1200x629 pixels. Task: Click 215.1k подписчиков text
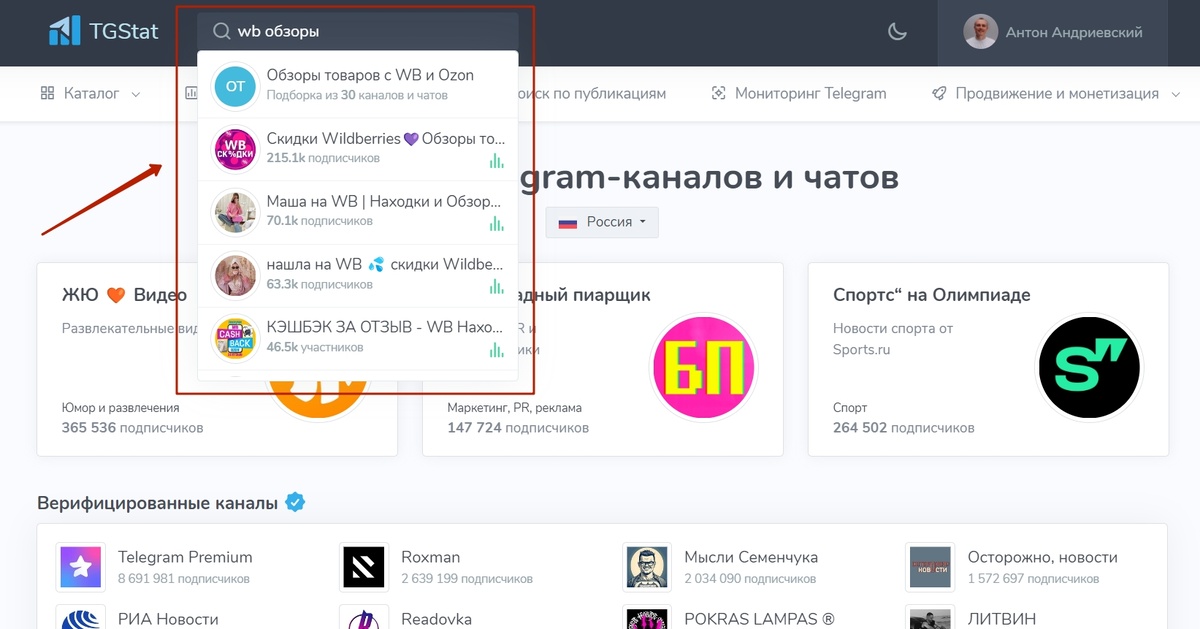(x=323, y=158)
